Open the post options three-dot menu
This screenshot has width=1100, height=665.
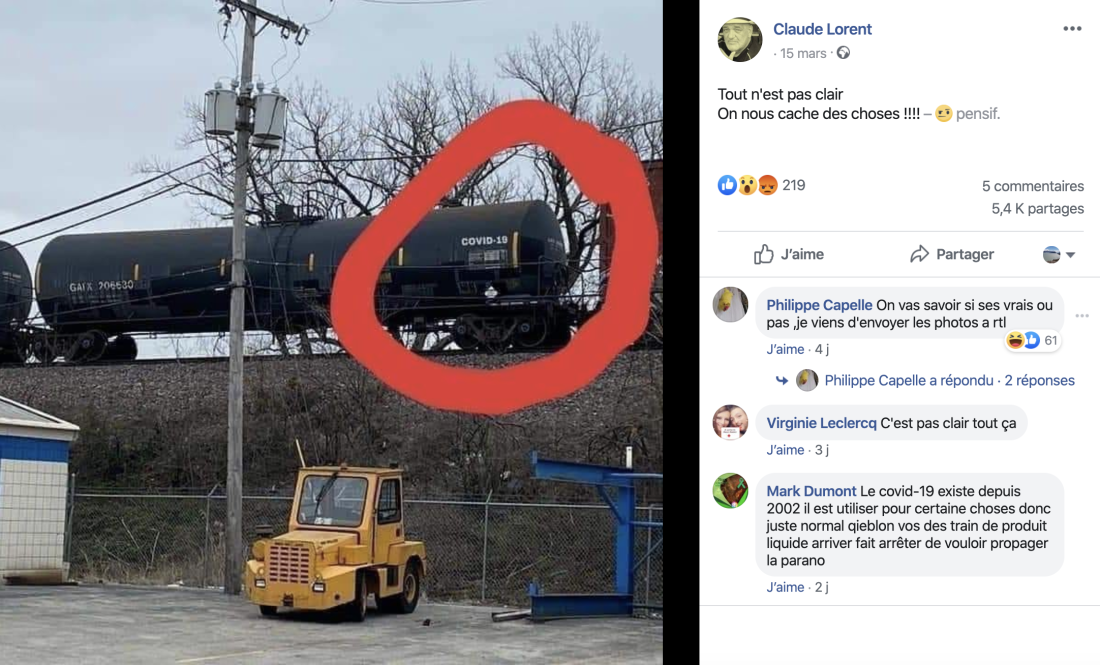1072,29
